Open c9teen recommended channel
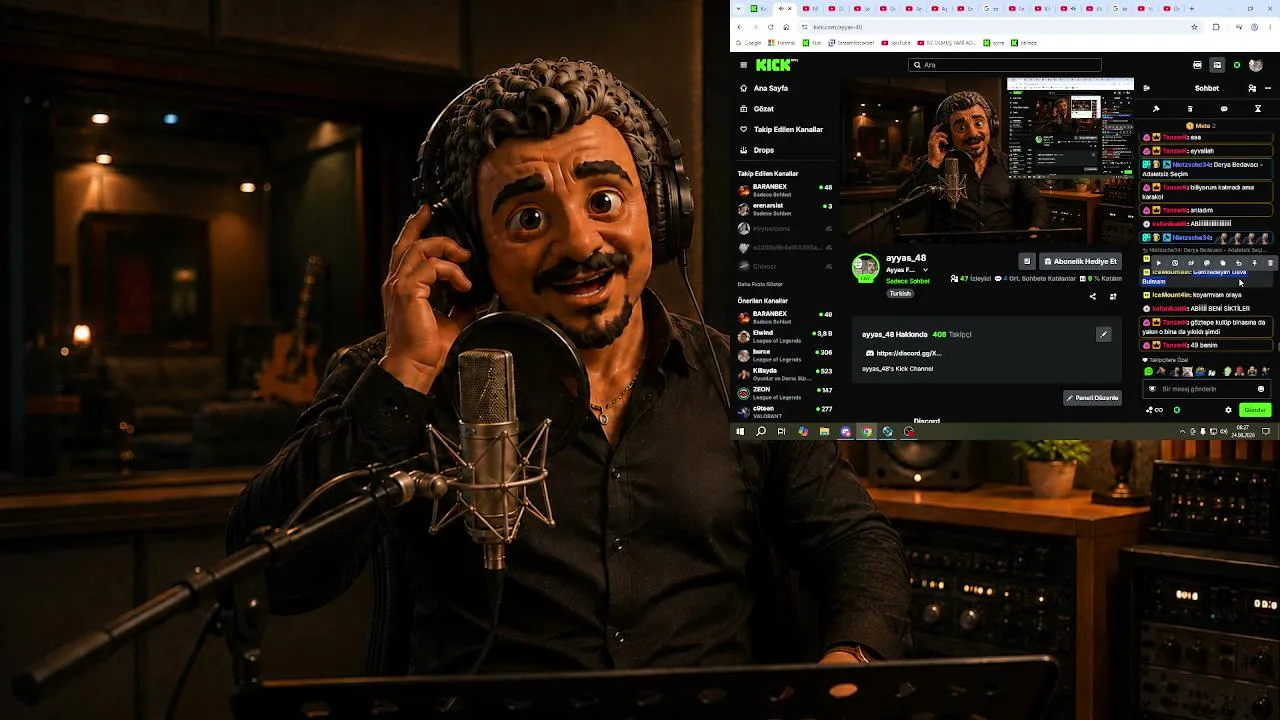This screenshot has width=1280, height=720. tap(785, 411)
